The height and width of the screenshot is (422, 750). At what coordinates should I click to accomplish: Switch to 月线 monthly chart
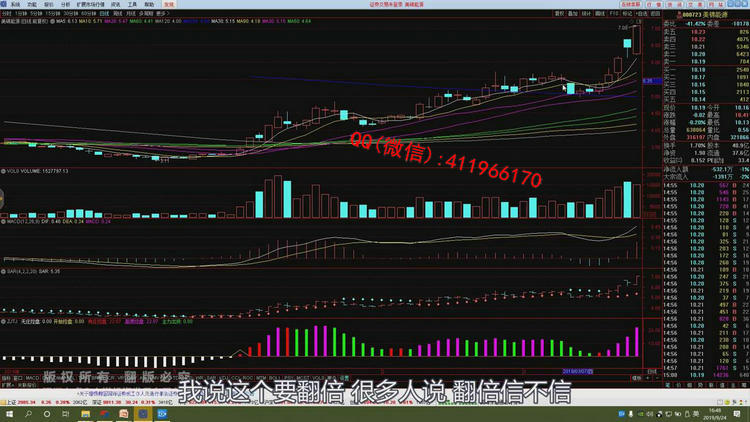click(131, 14)
